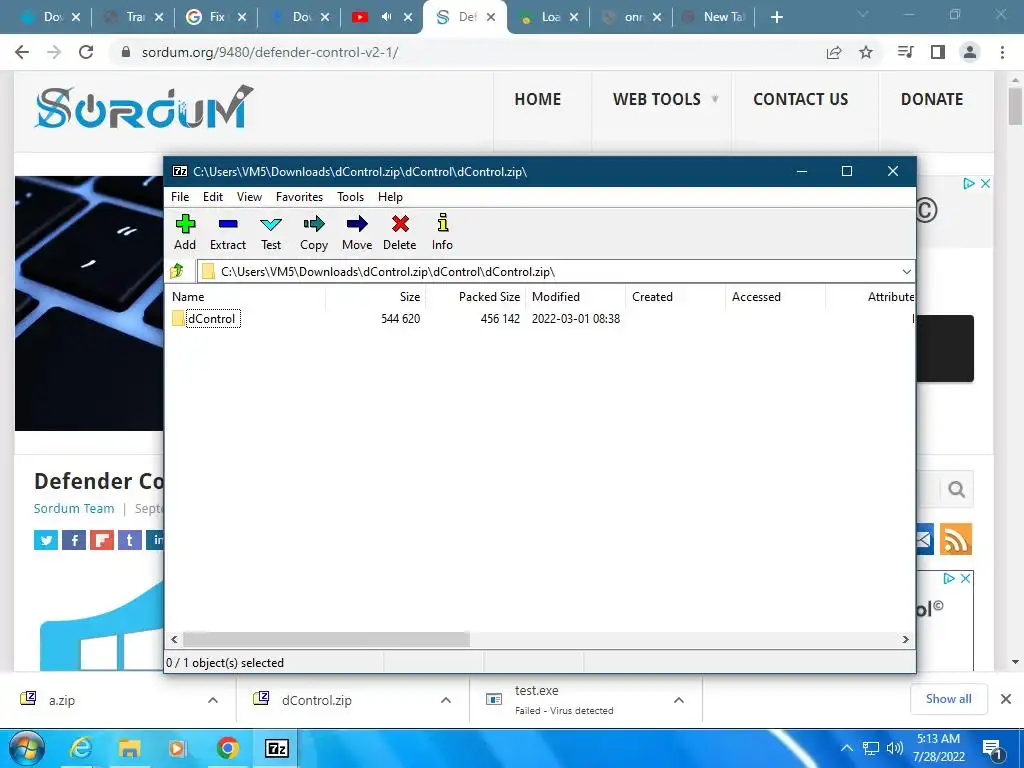Open the DONATE page
The image size is (1024, 768).
pyautogui.click(x=932, y=99)
